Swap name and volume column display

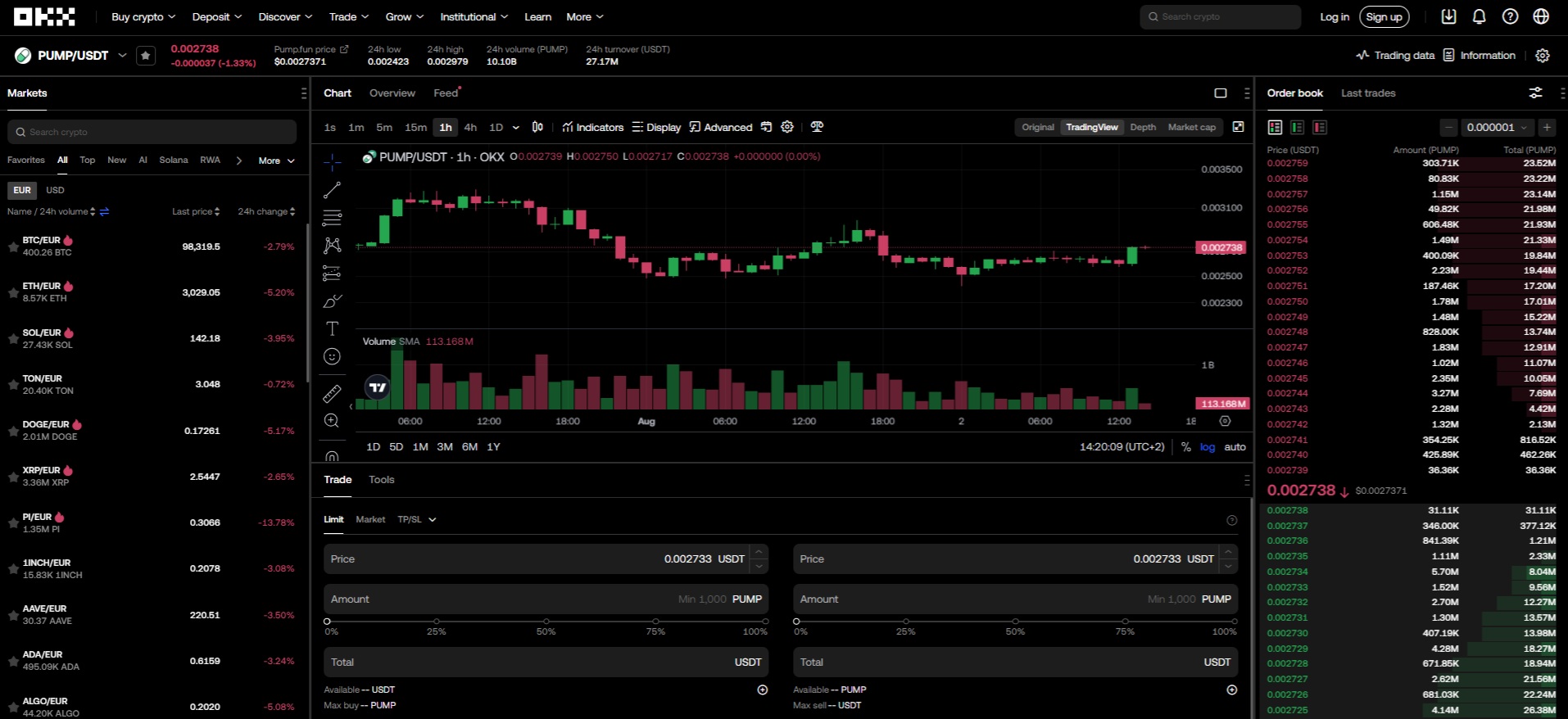click(104, 211)
